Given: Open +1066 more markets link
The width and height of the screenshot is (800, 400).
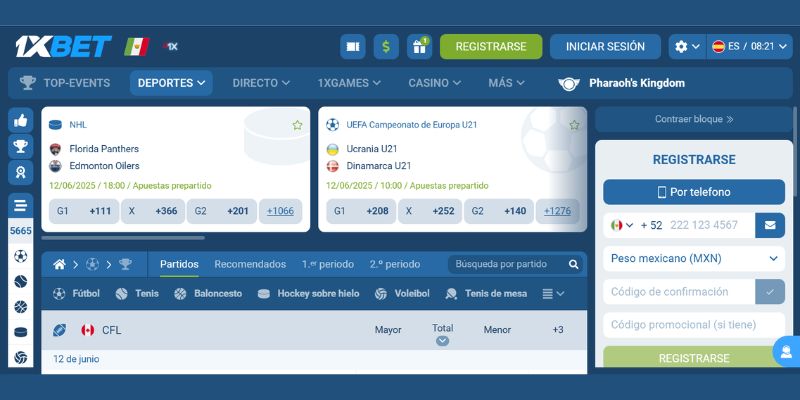Looking at the screenshot, I should (280, 211).
